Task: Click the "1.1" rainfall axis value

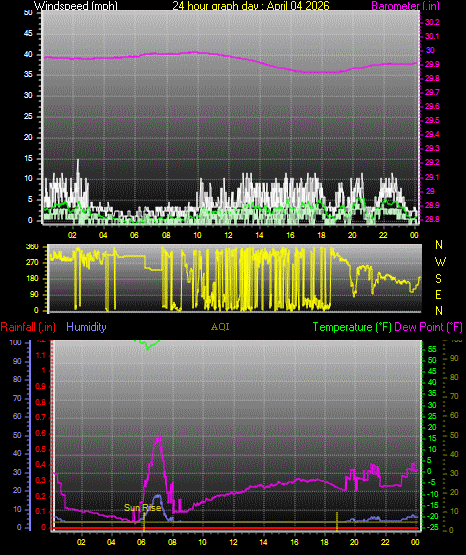Action: [x=41, y=355]
